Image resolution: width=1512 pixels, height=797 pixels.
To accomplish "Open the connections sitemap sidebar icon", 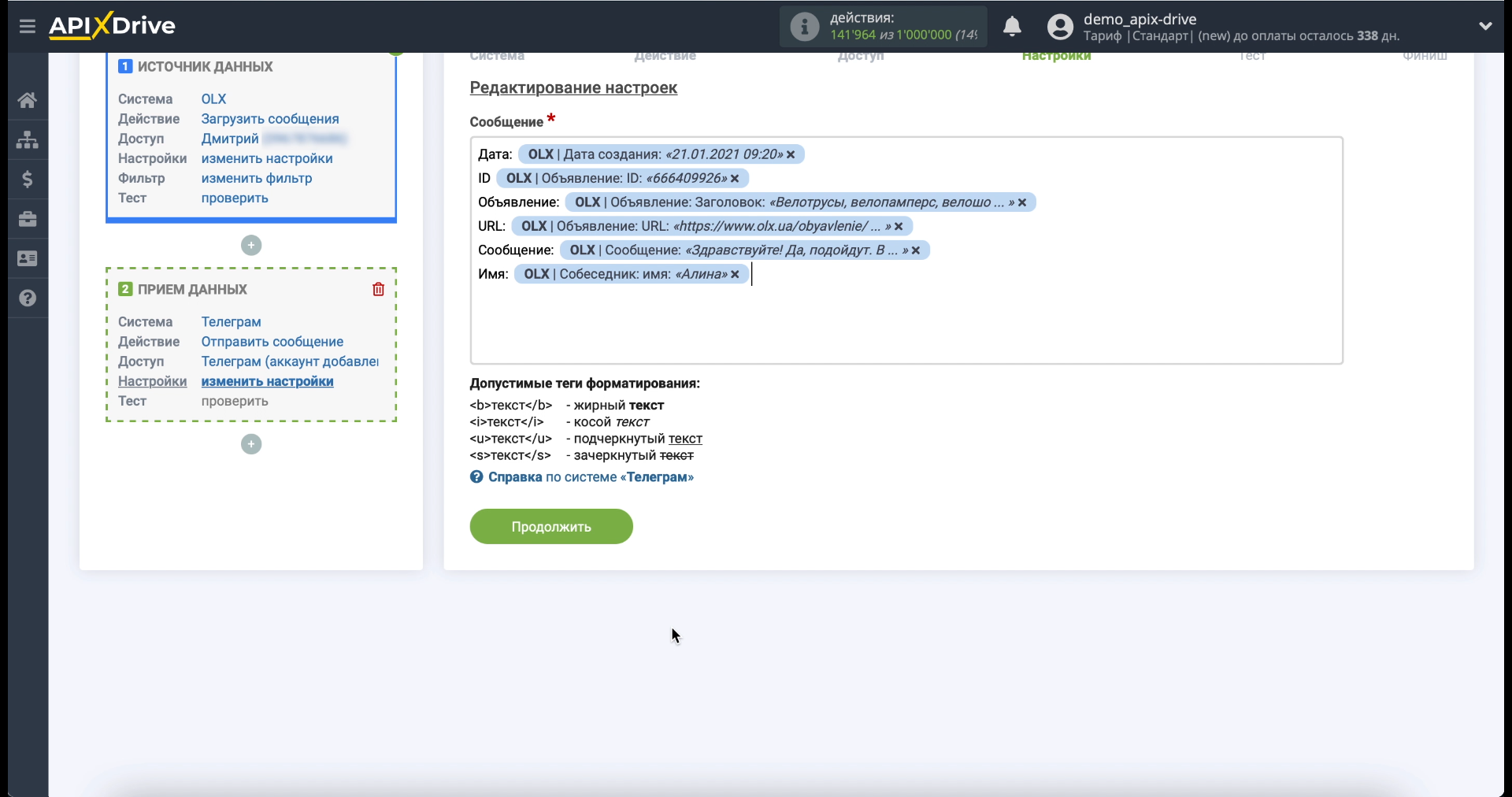I will point(28,139).
